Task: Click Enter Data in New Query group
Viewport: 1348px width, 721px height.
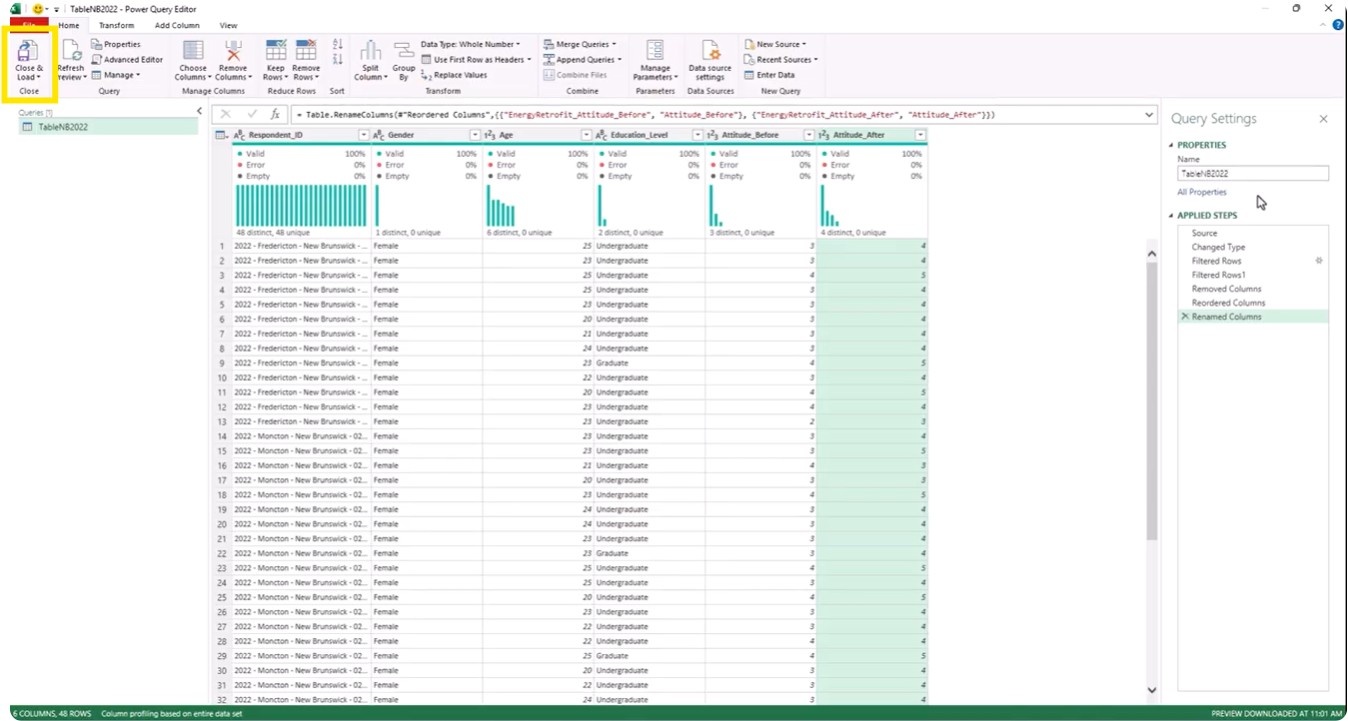Action: (769, 74)
